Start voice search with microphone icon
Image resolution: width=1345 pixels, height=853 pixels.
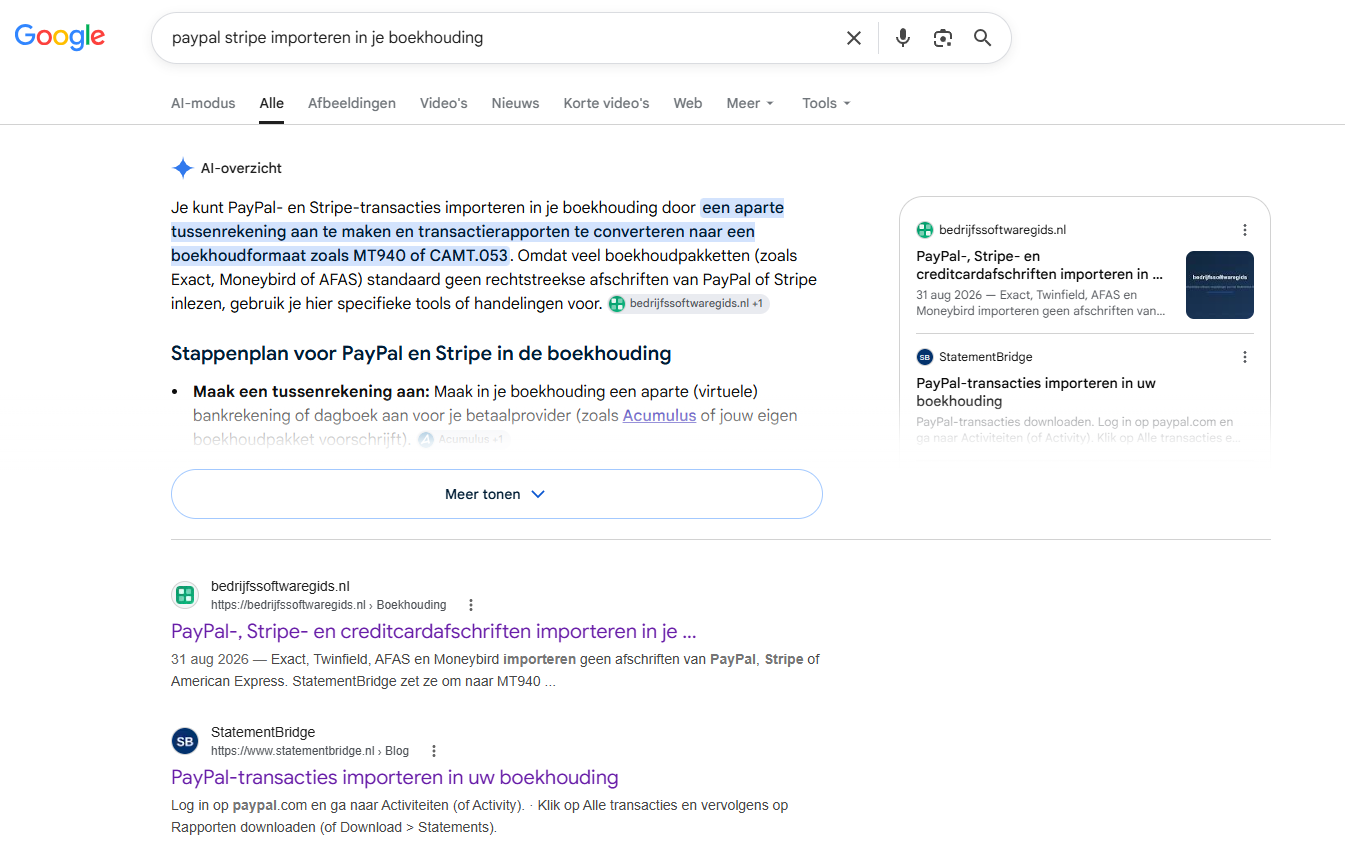(903, 38)
